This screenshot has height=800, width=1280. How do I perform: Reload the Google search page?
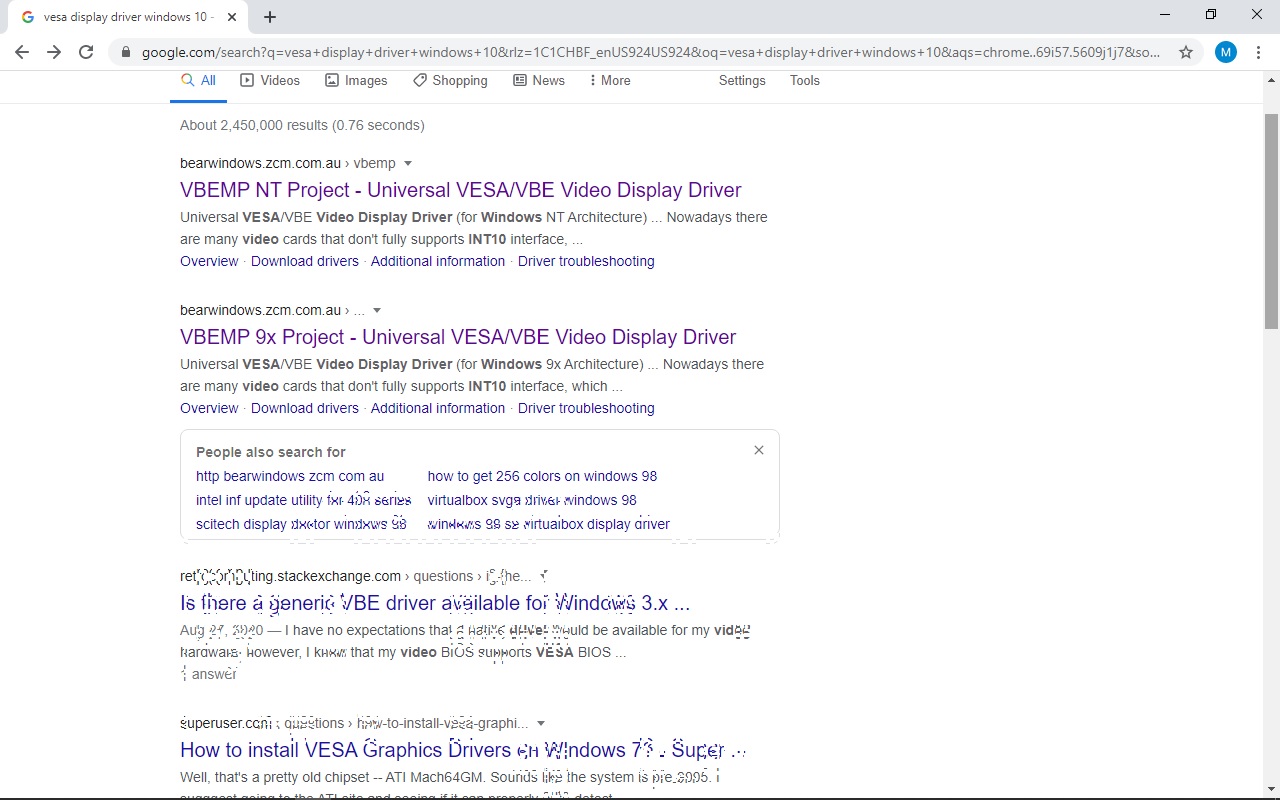[86, 52]
